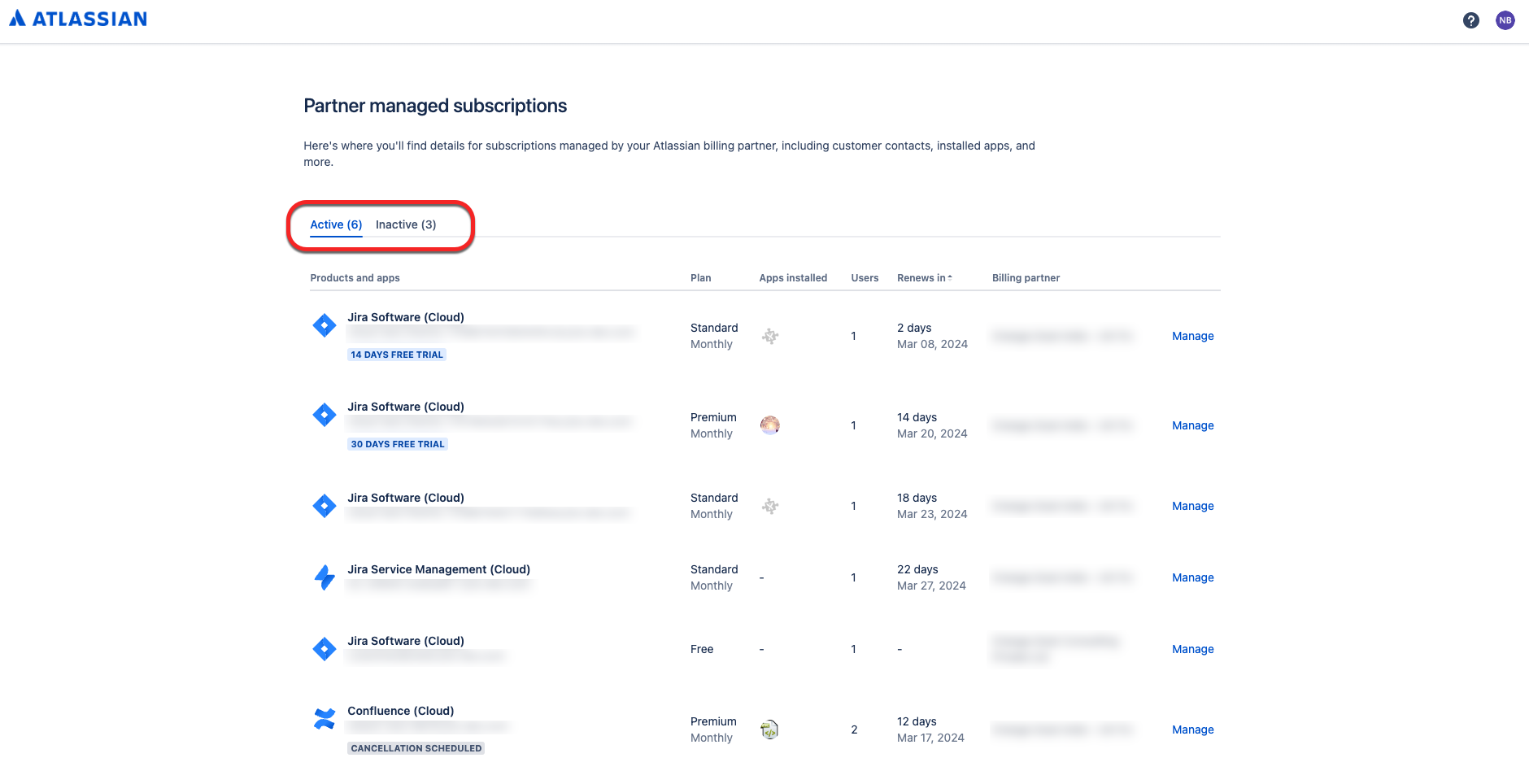Screen dimensions: 1529x784
Task: Click the Products and apps column header
Action: pos(355,278)
